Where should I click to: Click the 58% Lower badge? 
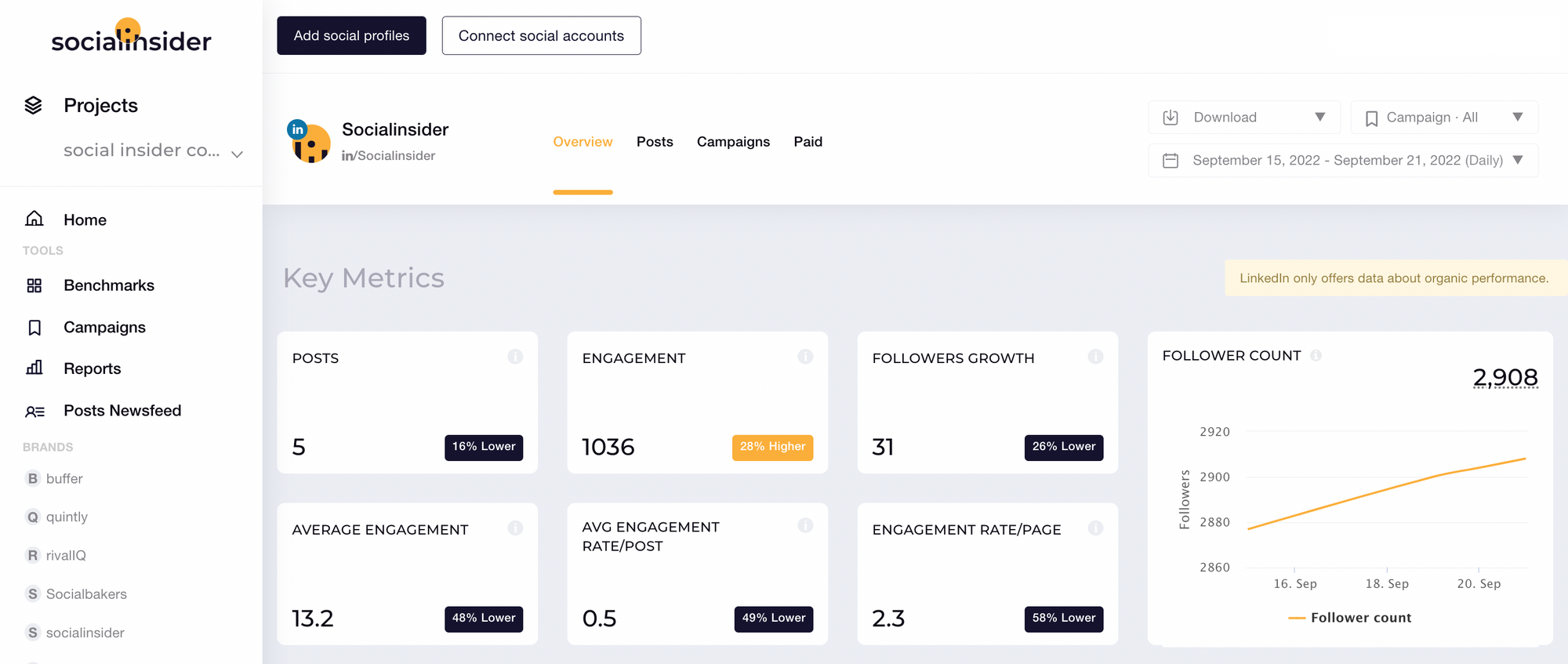click(x=1064, y=619)
